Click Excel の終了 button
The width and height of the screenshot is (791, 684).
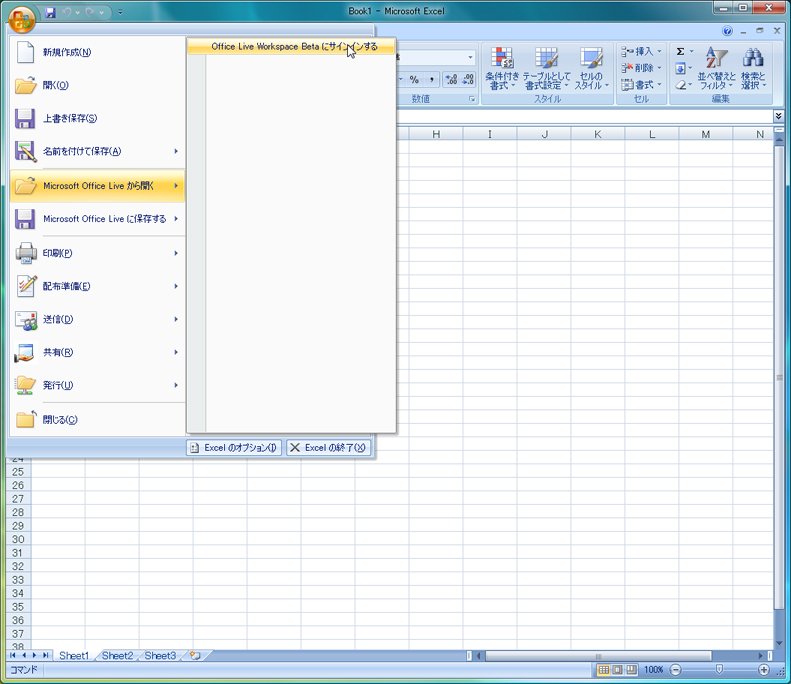pos(328,448)
